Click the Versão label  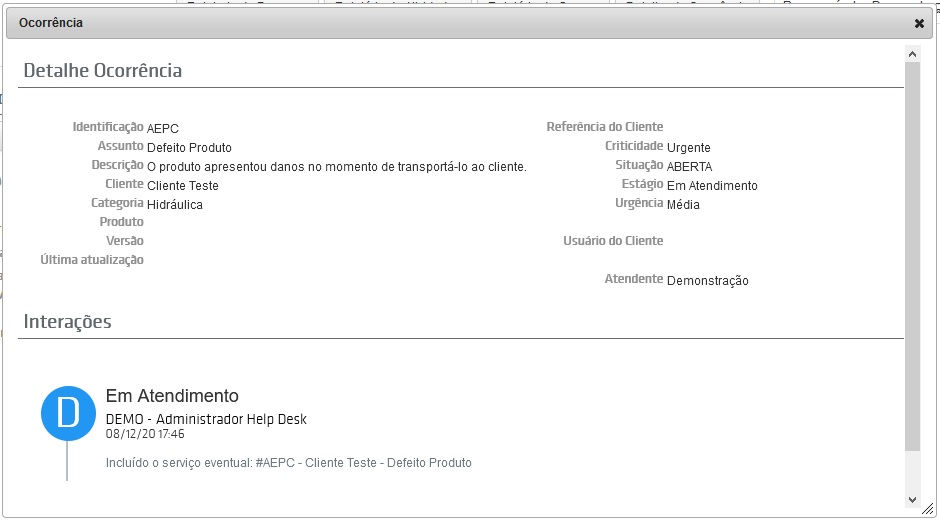click(x=125, y=241)
